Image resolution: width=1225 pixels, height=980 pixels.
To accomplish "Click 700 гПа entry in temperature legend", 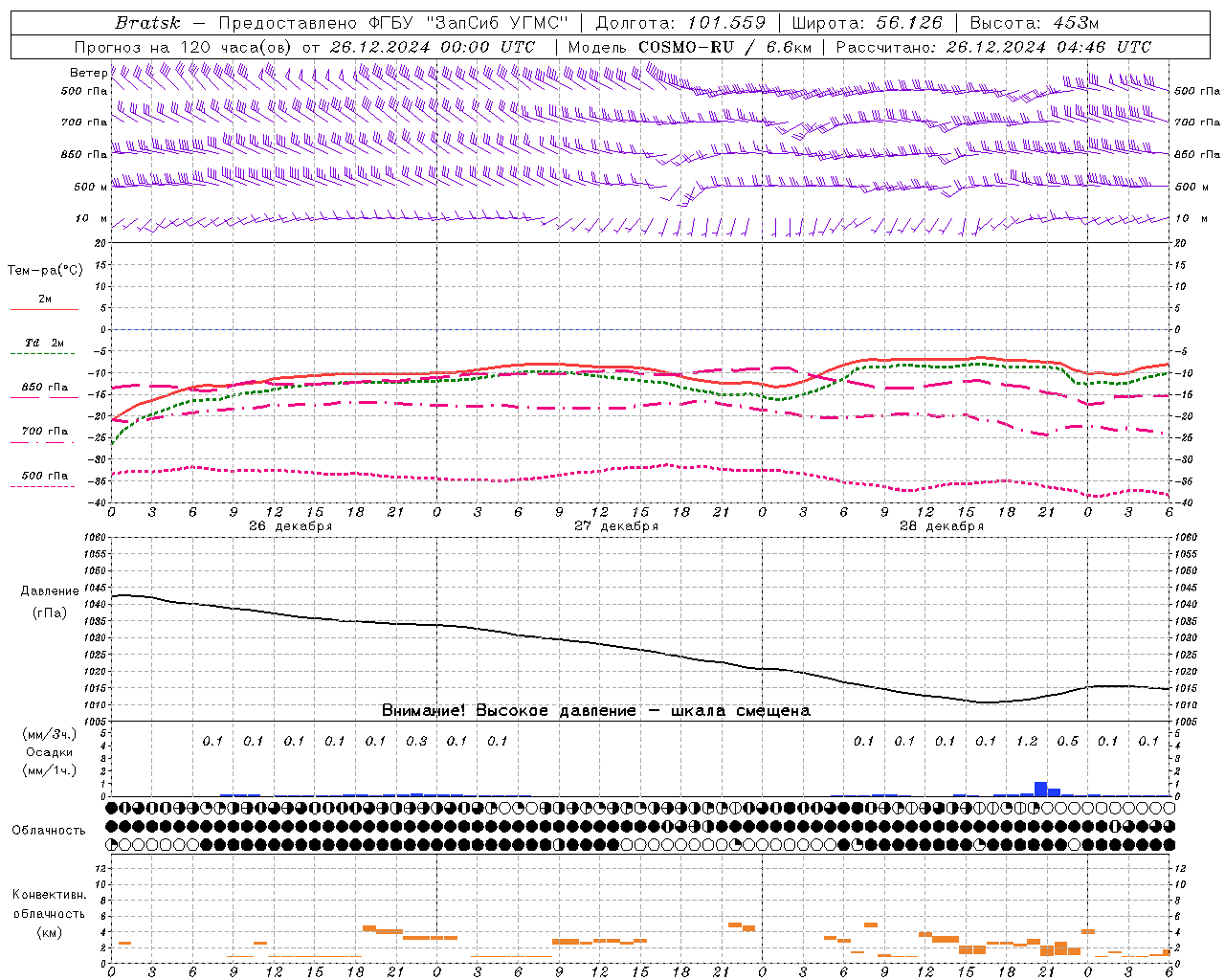I will (45, 432).
